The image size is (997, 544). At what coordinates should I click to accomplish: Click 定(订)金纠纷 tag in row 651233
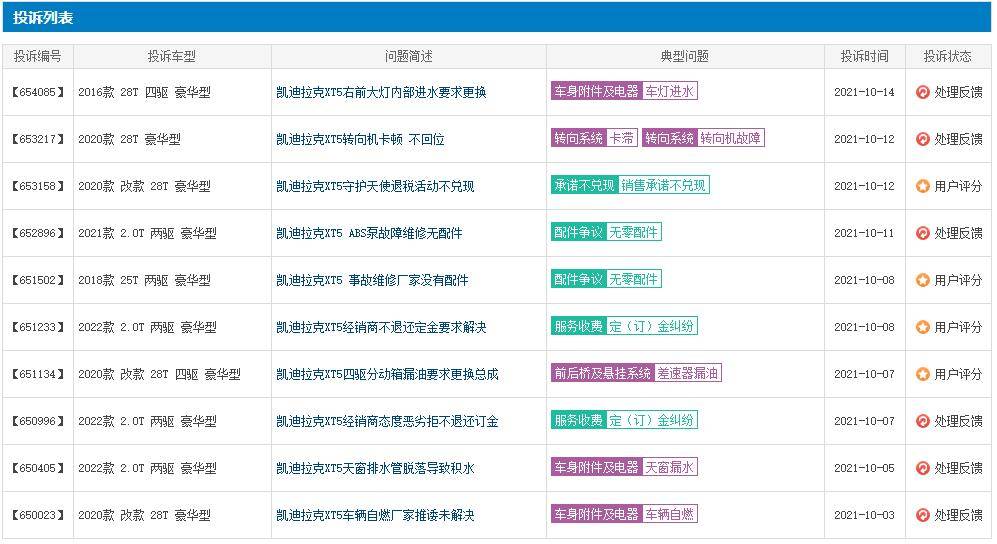coord(651,327)
